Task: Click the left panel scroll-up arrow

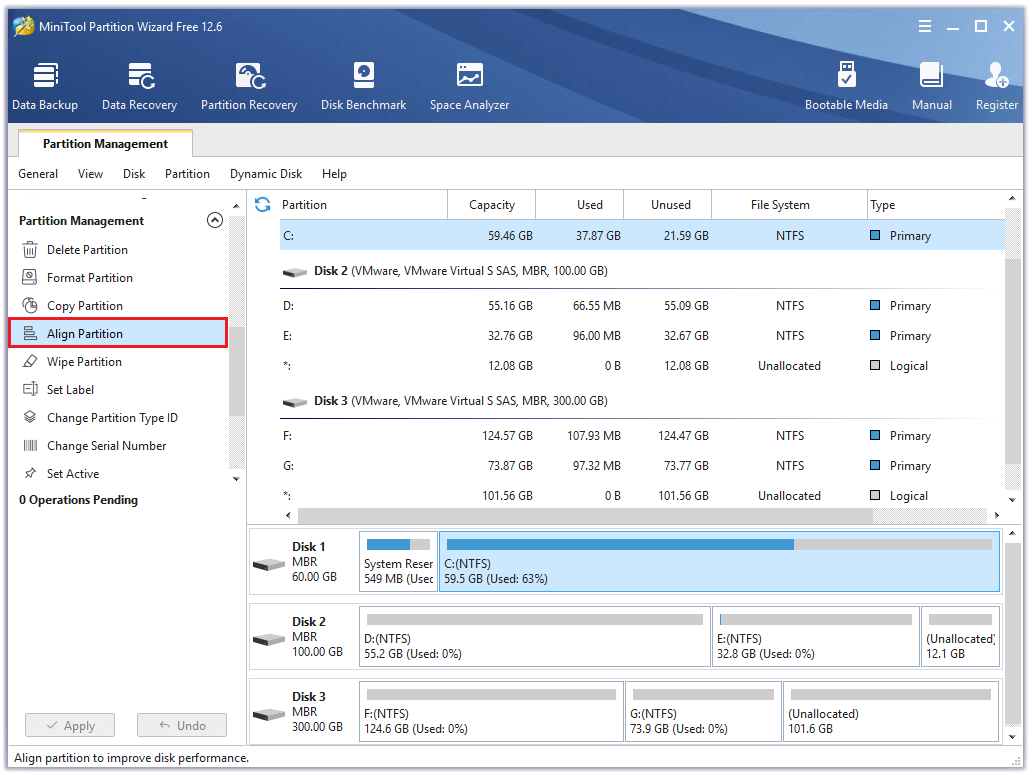Action: (236, 207)
